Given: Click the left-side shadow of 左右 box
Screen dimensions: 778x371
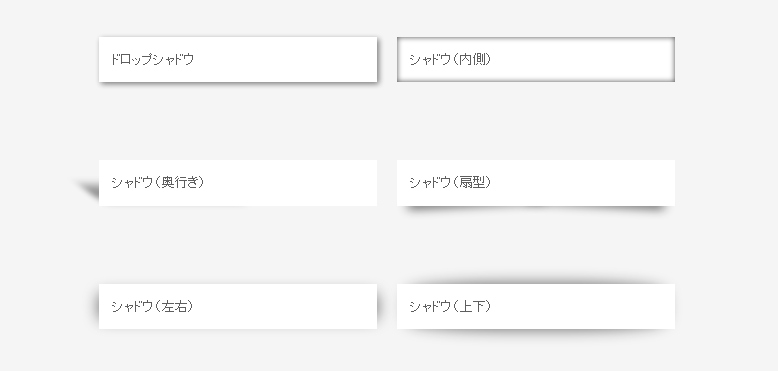Looking at the screenshot, I should coord(95,307).
